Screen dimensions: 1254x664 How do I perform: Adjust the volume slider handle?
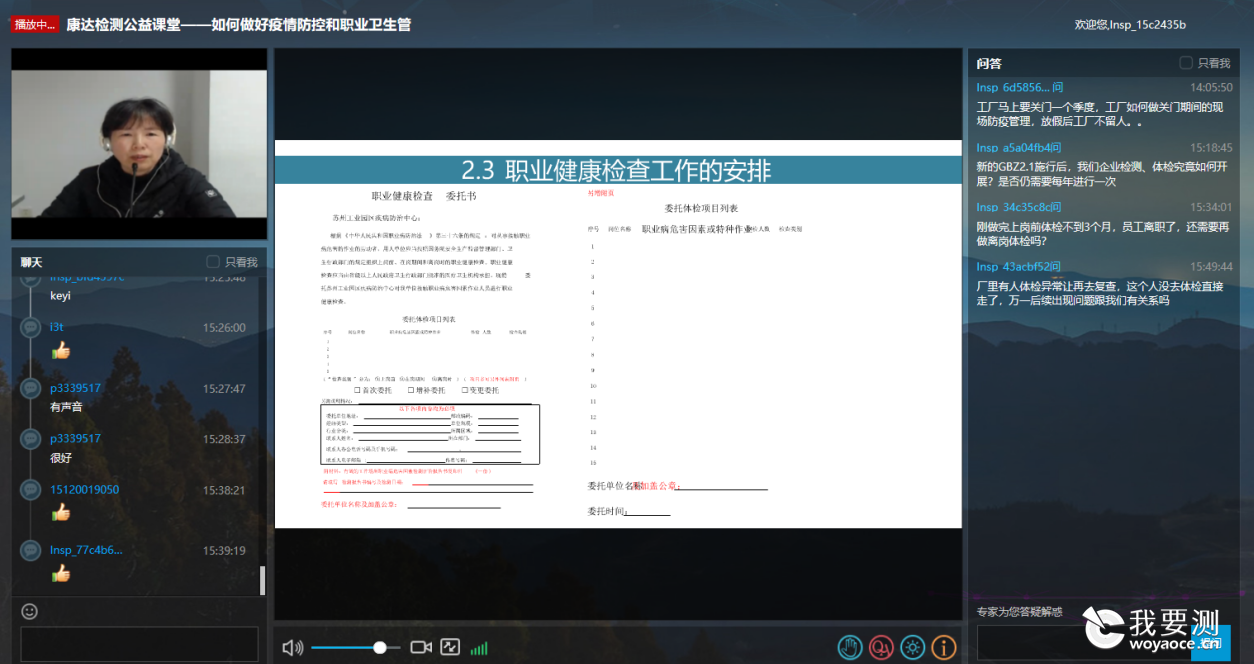coord(380,648)
